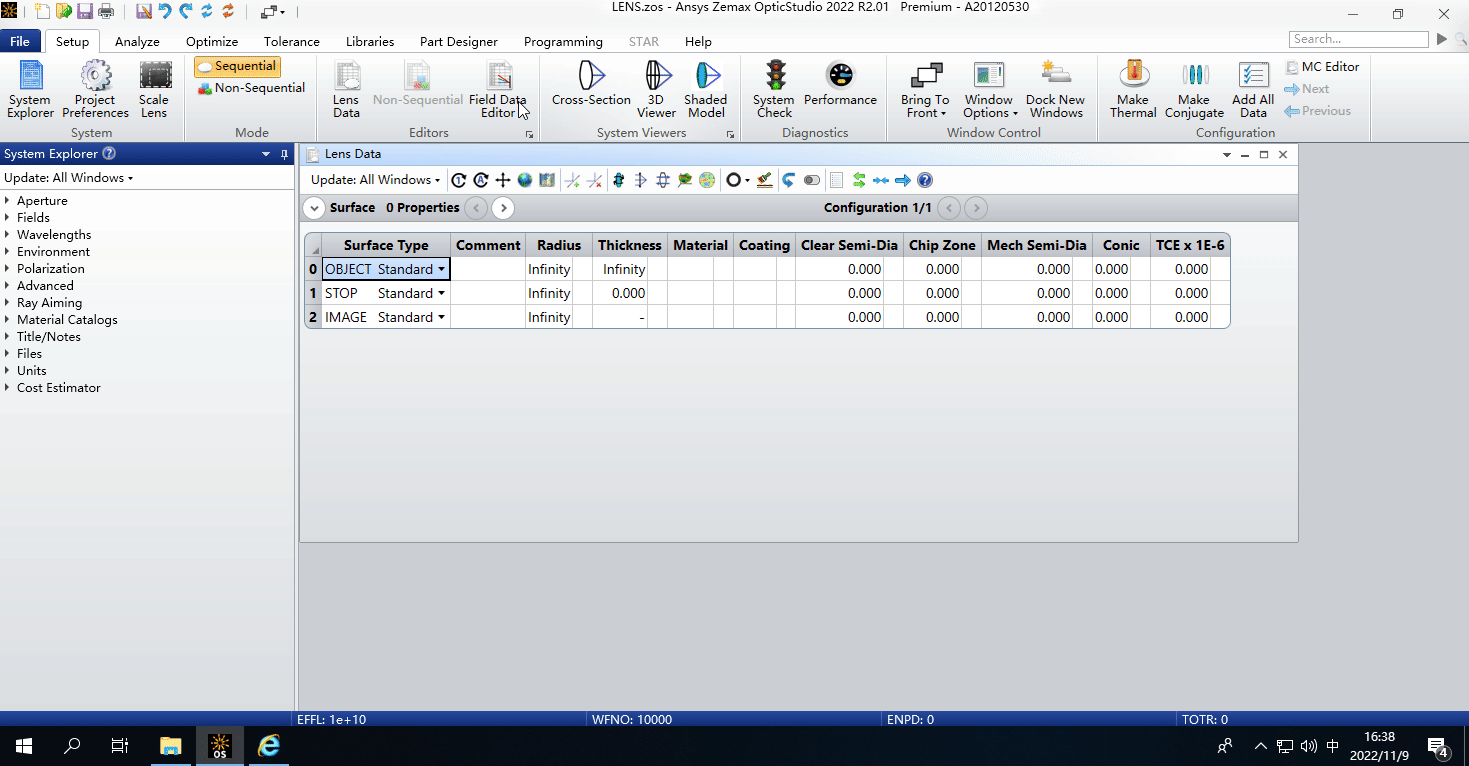Switch to the Programming tab
Screen dimensions: 1469x766
coord(563,41)
